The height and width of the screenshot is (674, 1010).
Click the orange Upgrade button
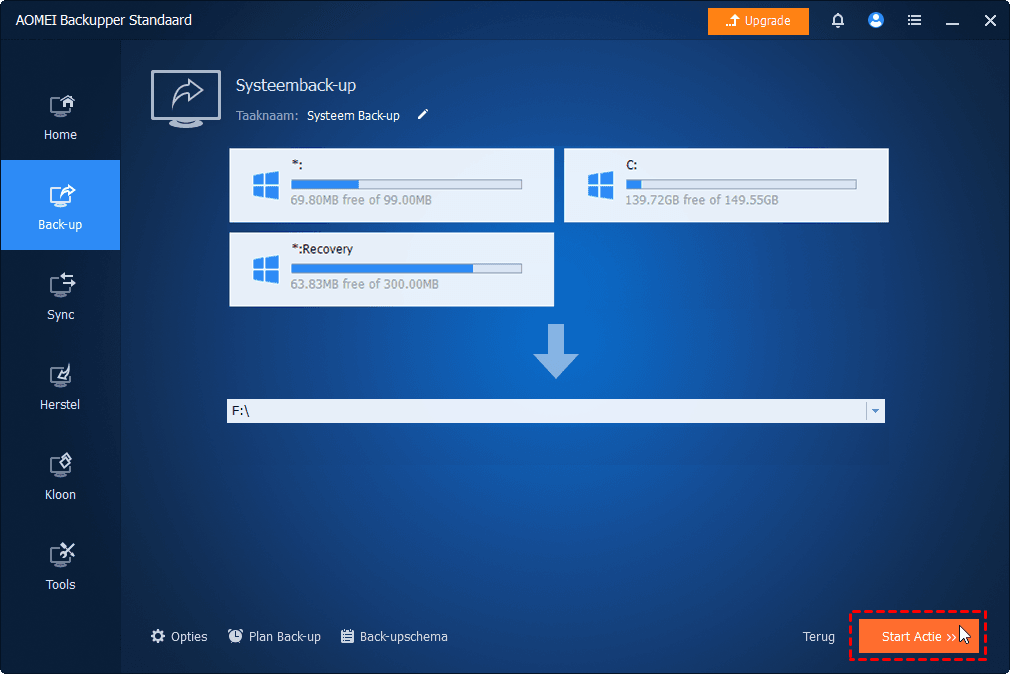pyautogui.click(x=758, y=21)
